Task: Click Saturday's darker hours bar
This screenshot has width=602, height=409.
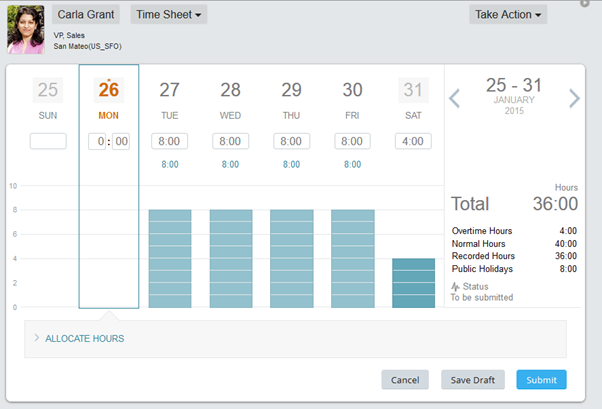Action: point(412,283)
